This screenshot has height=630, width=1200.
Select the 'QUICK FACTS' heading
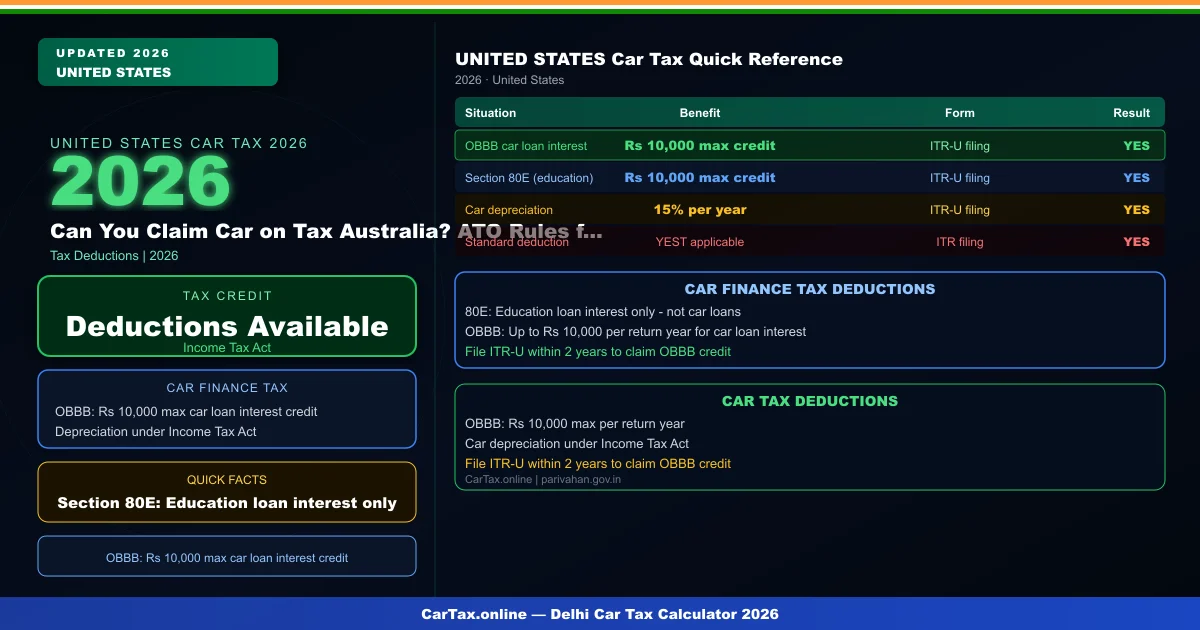227,480
